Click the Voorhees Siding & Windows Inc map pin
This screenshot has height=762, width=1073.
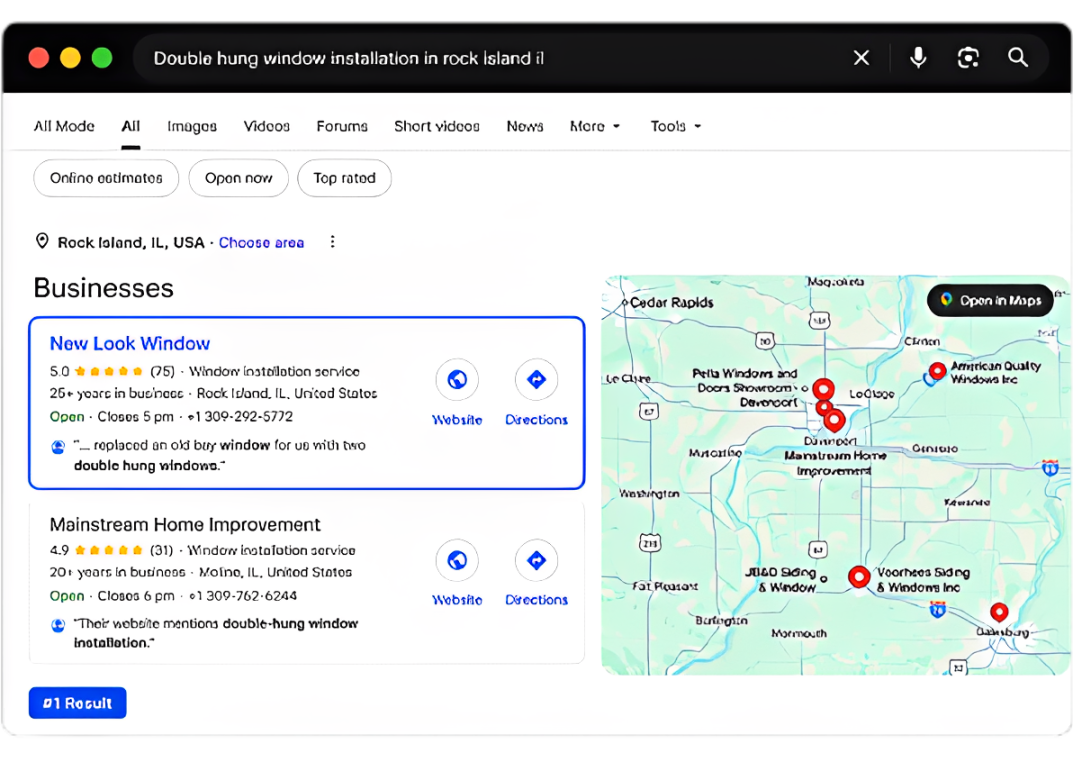(859, 577)
